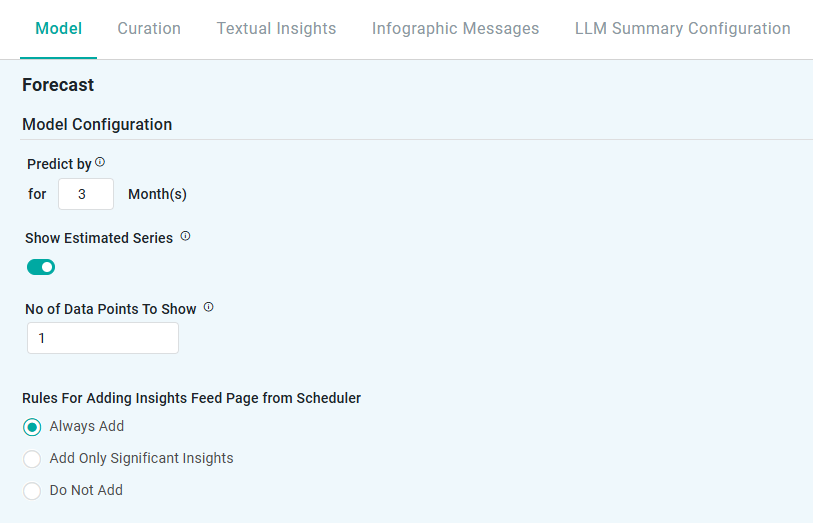The image size is (813, 523).
Task: Click the info icon beside Predict by
Action: [100, 162]
